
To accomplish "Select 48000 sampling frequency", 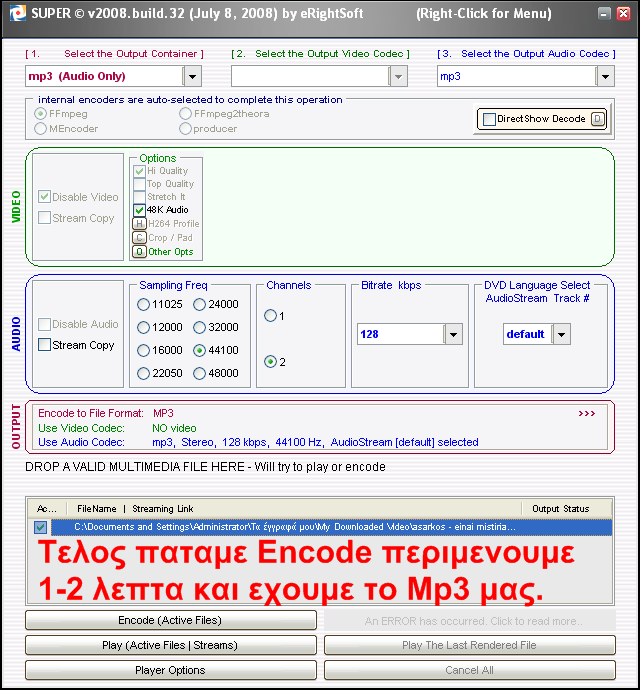I will [199, 373].
